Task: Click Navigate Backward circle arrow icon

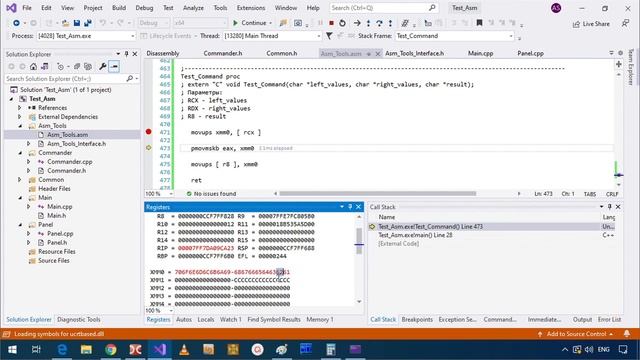Action: (x=16, y=23)
